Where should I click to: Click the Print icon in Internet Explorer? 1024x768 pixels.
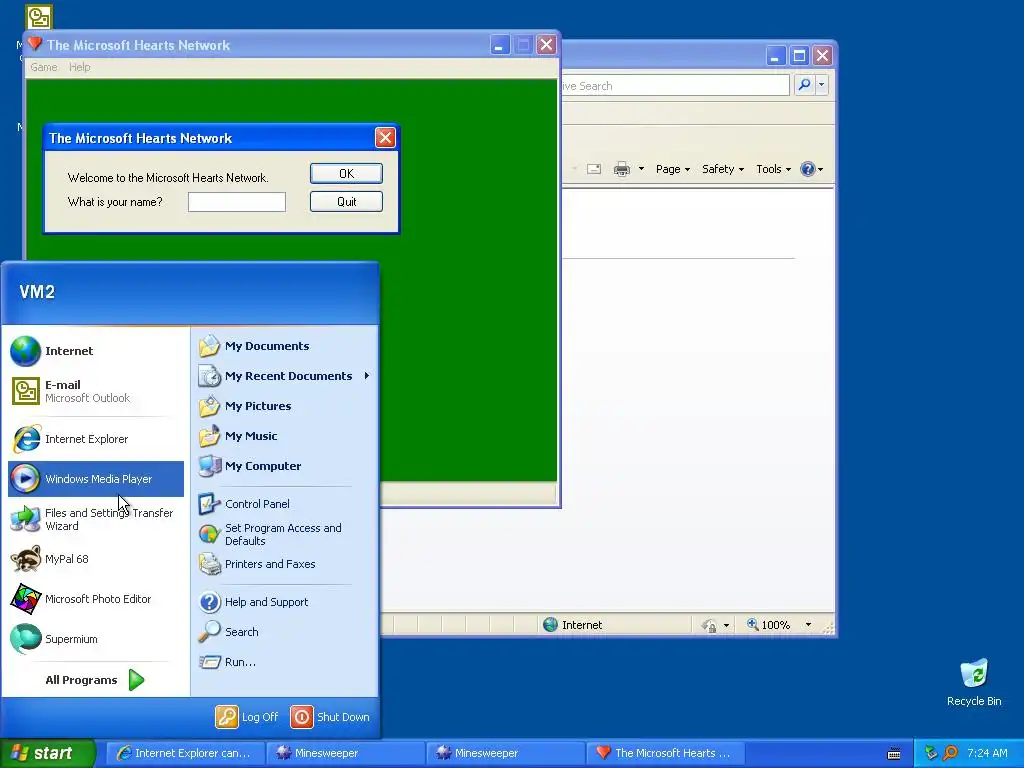point(622,169)
